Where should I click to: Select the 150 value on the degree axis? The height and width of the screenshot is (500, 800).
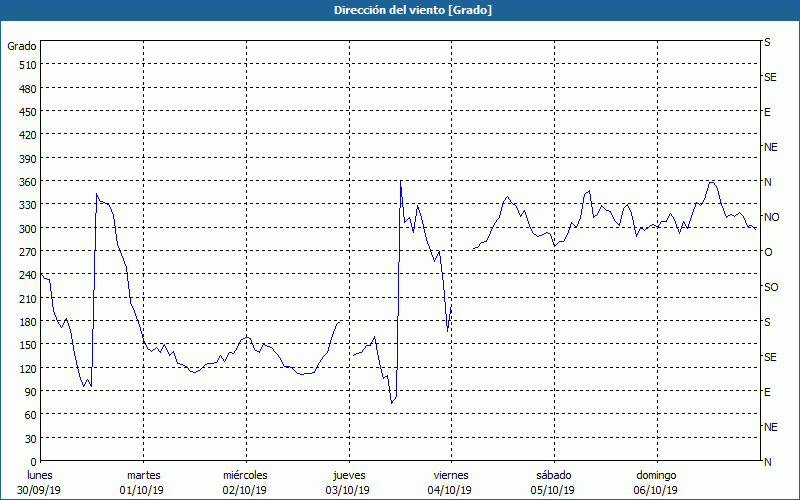pyautogui.click(x=28, y=345)
